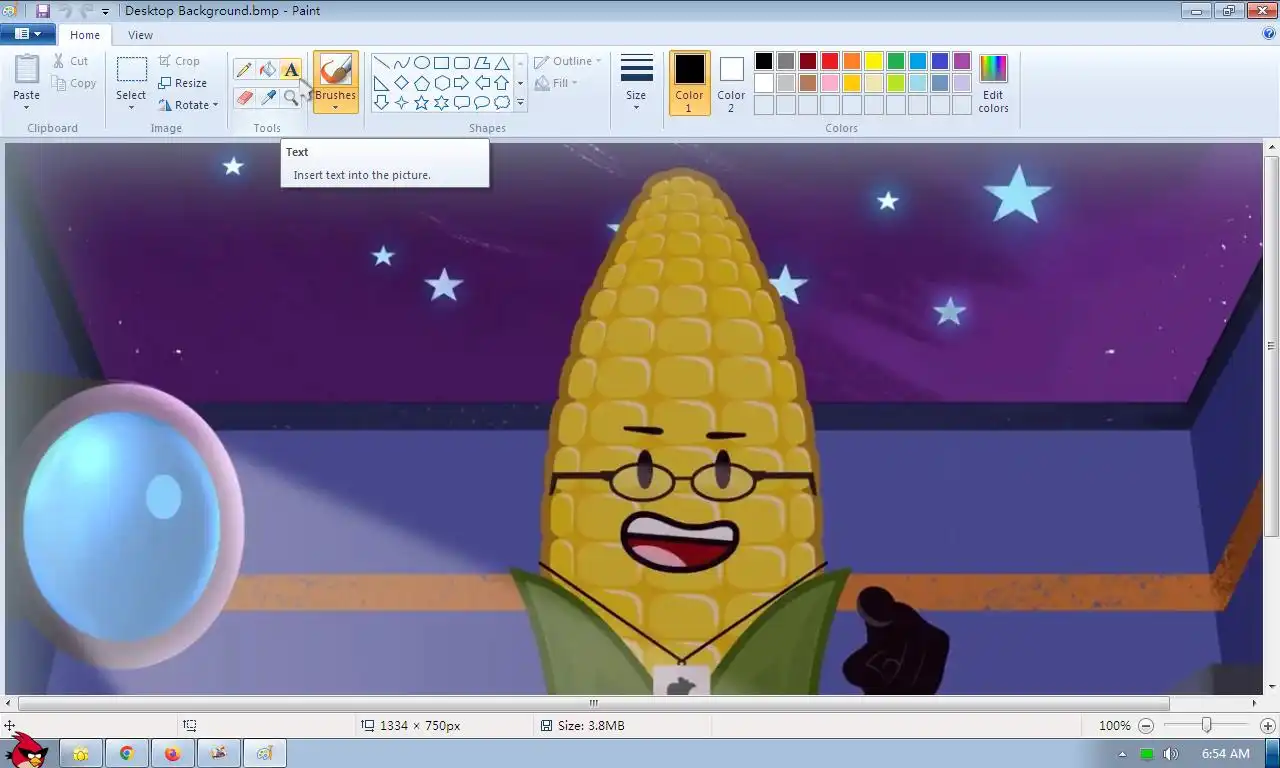Choose the Oval shape
Viewport: 1280px width, 768px height.
pyautogui.click(x=421, y=63)
